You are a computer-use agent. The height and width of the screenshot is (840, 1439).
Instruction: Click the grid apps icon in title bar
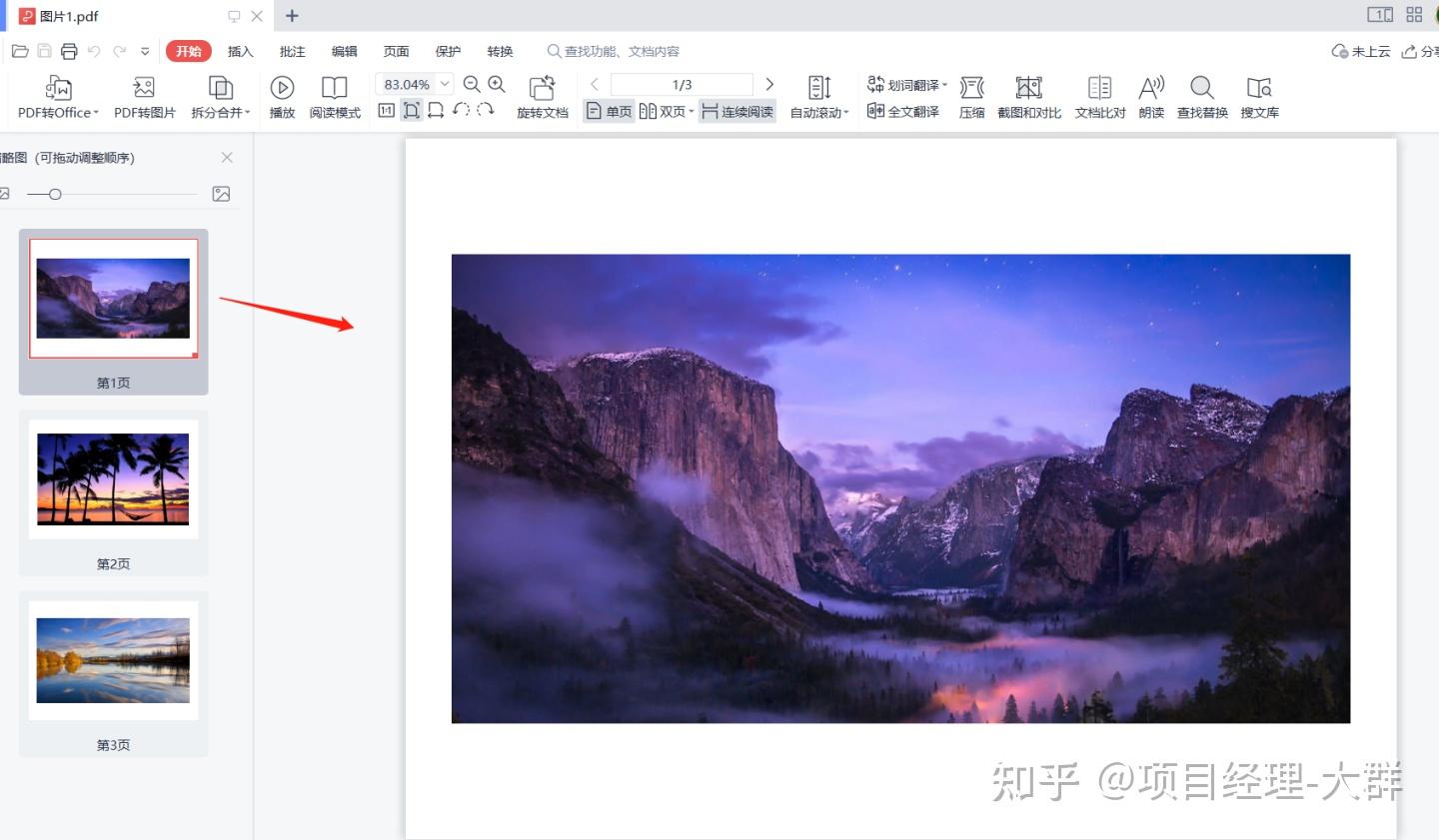1414,15
